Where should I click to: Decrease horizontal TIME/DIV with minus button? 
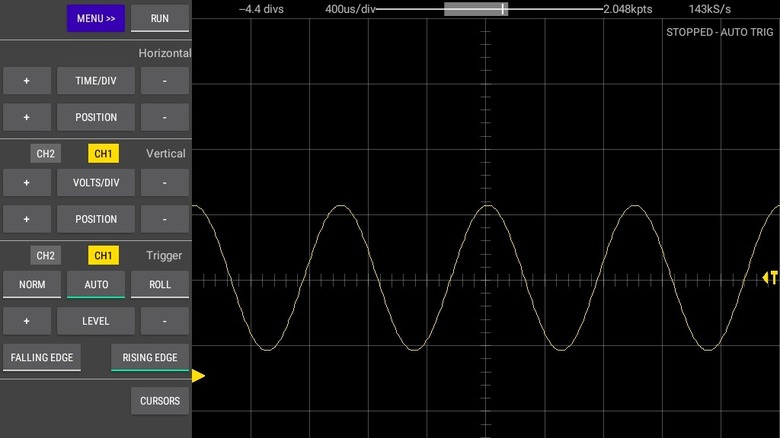(164, 81)
